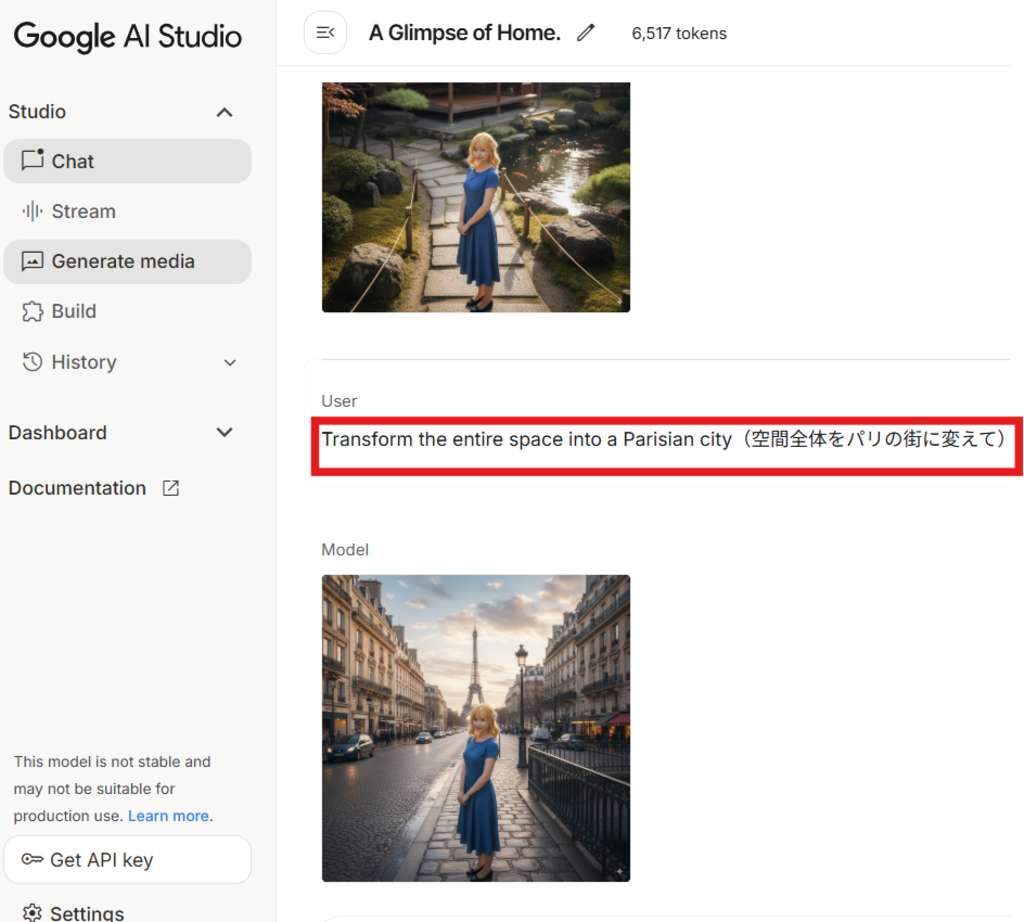
Task: Open the Chat menu item
Action: (127, 161)
